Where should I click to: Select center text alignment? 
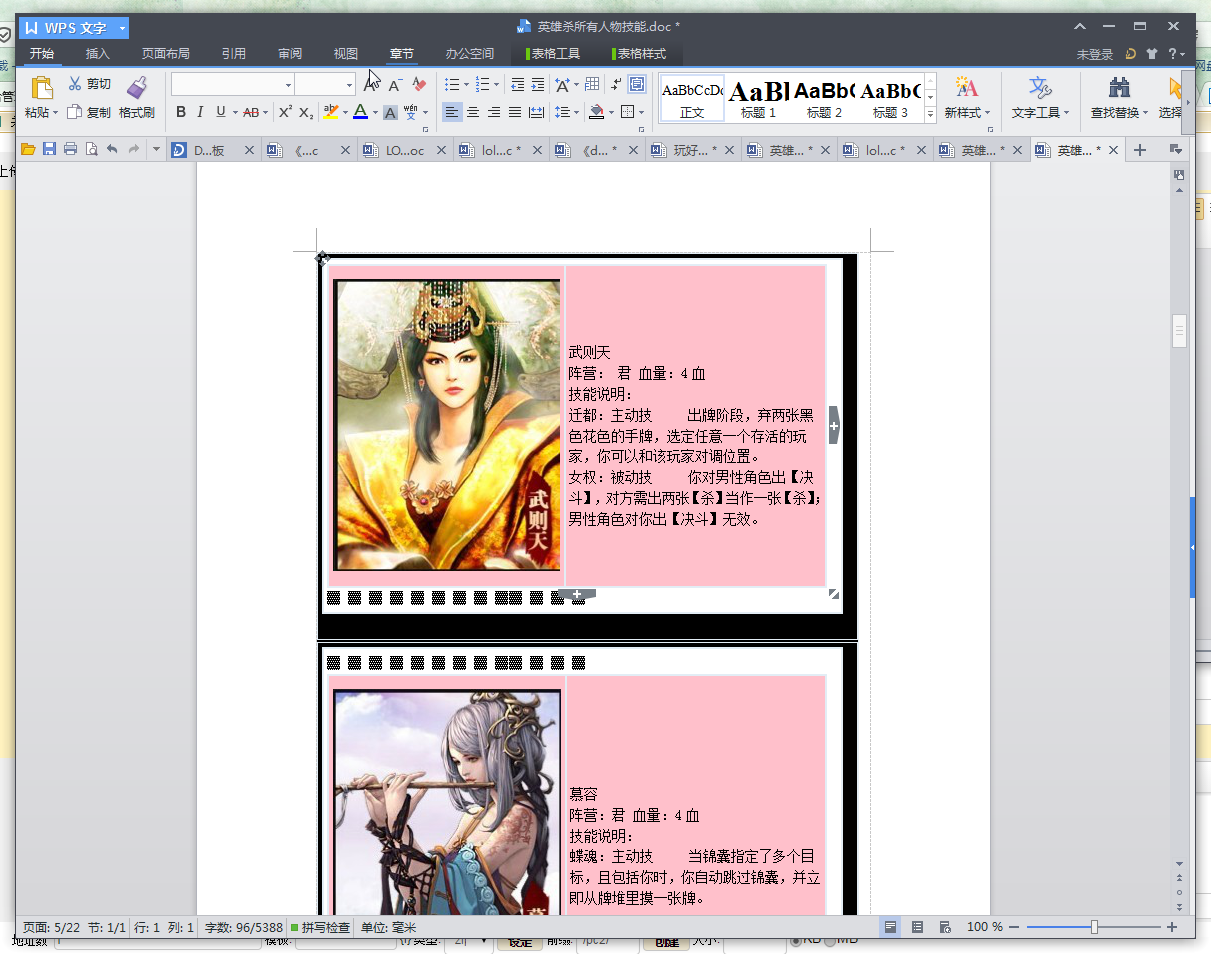pos(473,112)
